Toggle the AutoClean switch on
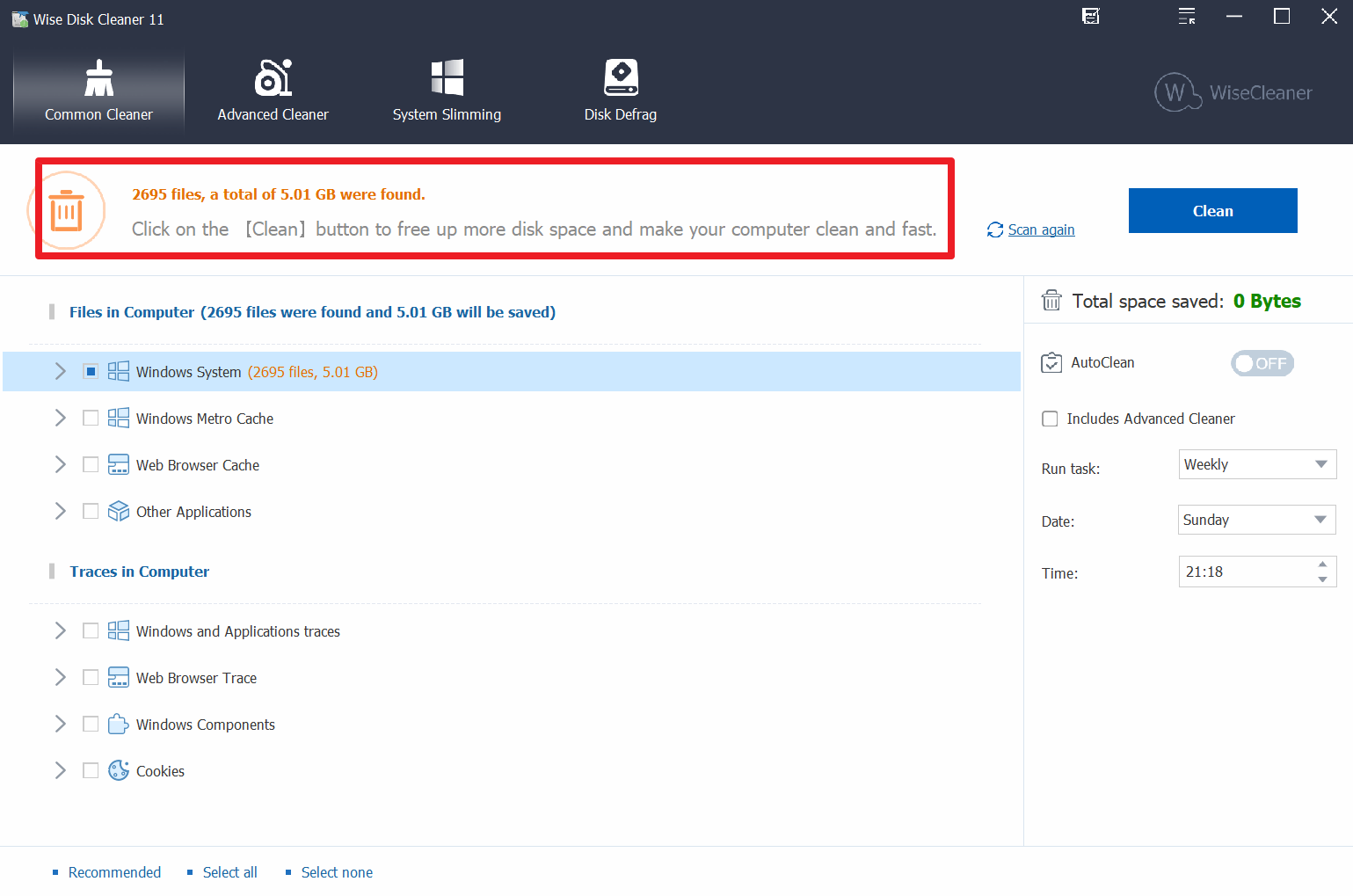This screenshot has width=1353, height=896. [1262, 363]
